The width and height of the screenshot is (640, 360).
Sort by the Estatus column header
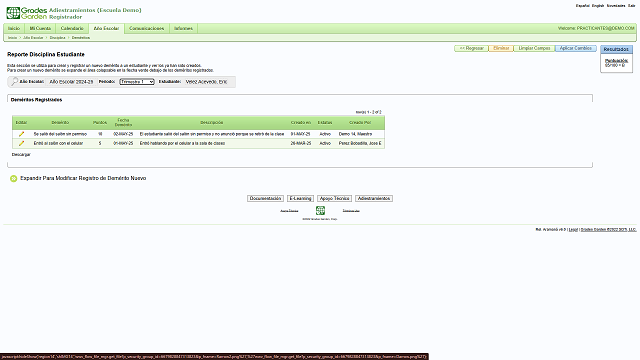(325, 122)
